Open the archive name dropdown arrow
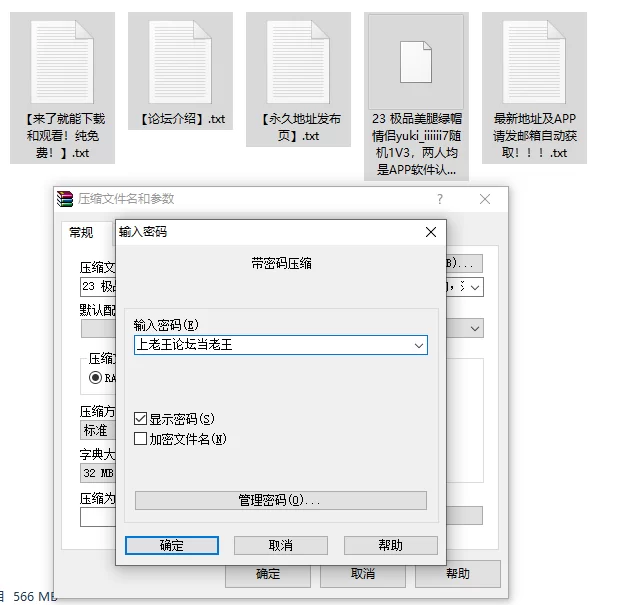Image resolution: width=638 pixels, height=605 pixels. coord(475,287)
